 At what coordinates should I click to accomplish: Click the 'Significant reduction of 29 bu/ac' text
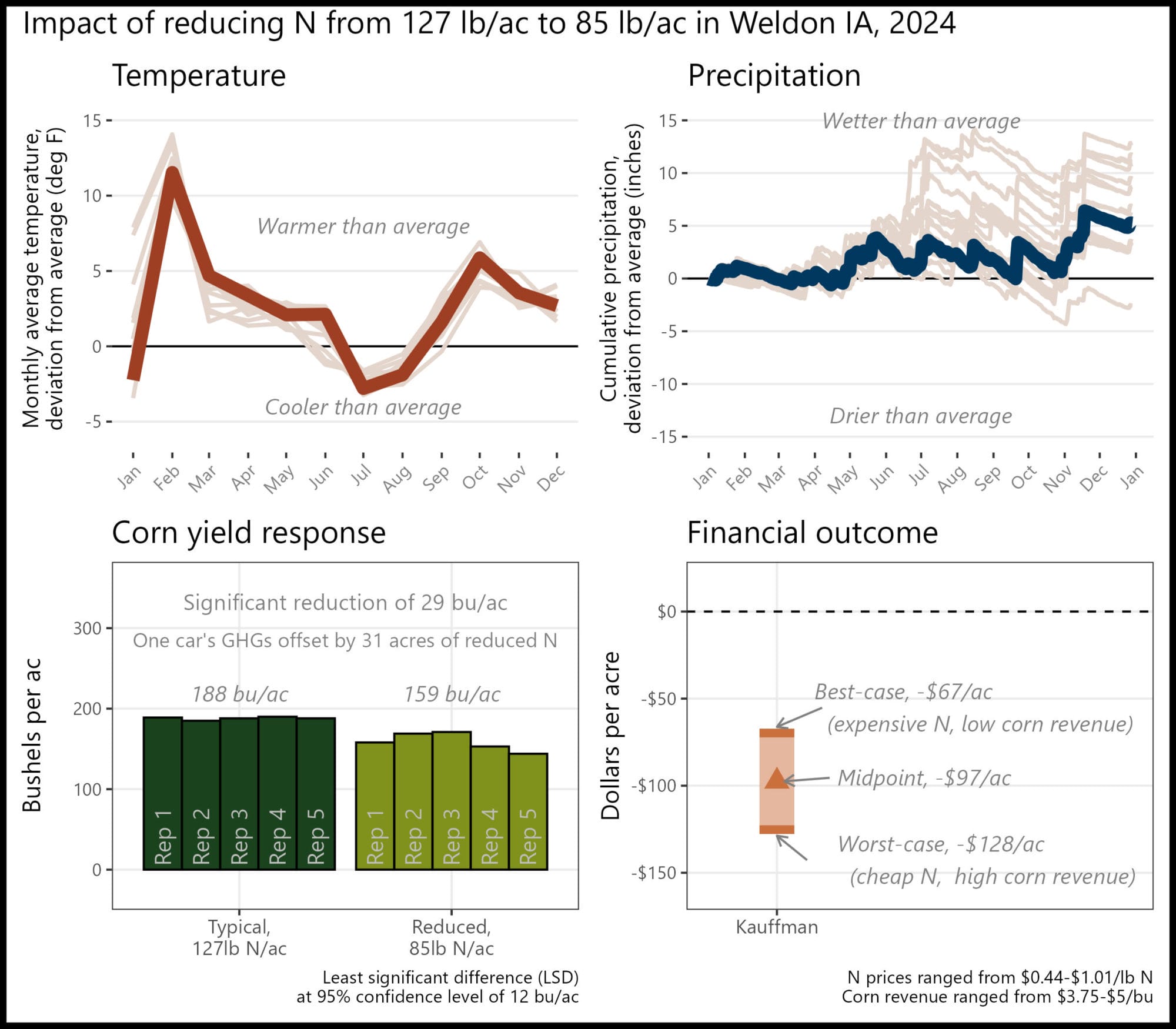click(x=345, y=603)
